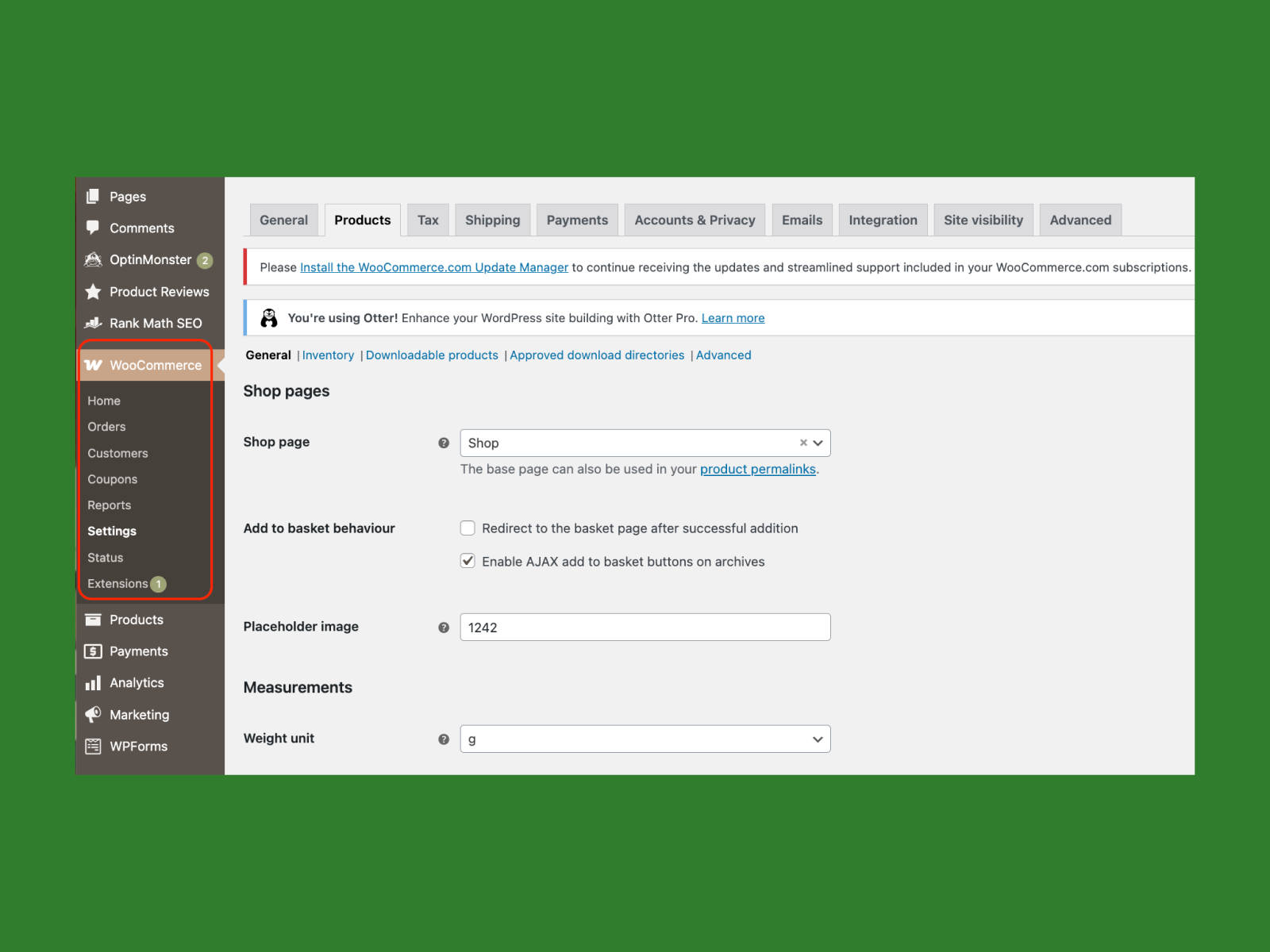Open Product Reviews star icon
This screenshot has width=1270, height=952.
93,292
